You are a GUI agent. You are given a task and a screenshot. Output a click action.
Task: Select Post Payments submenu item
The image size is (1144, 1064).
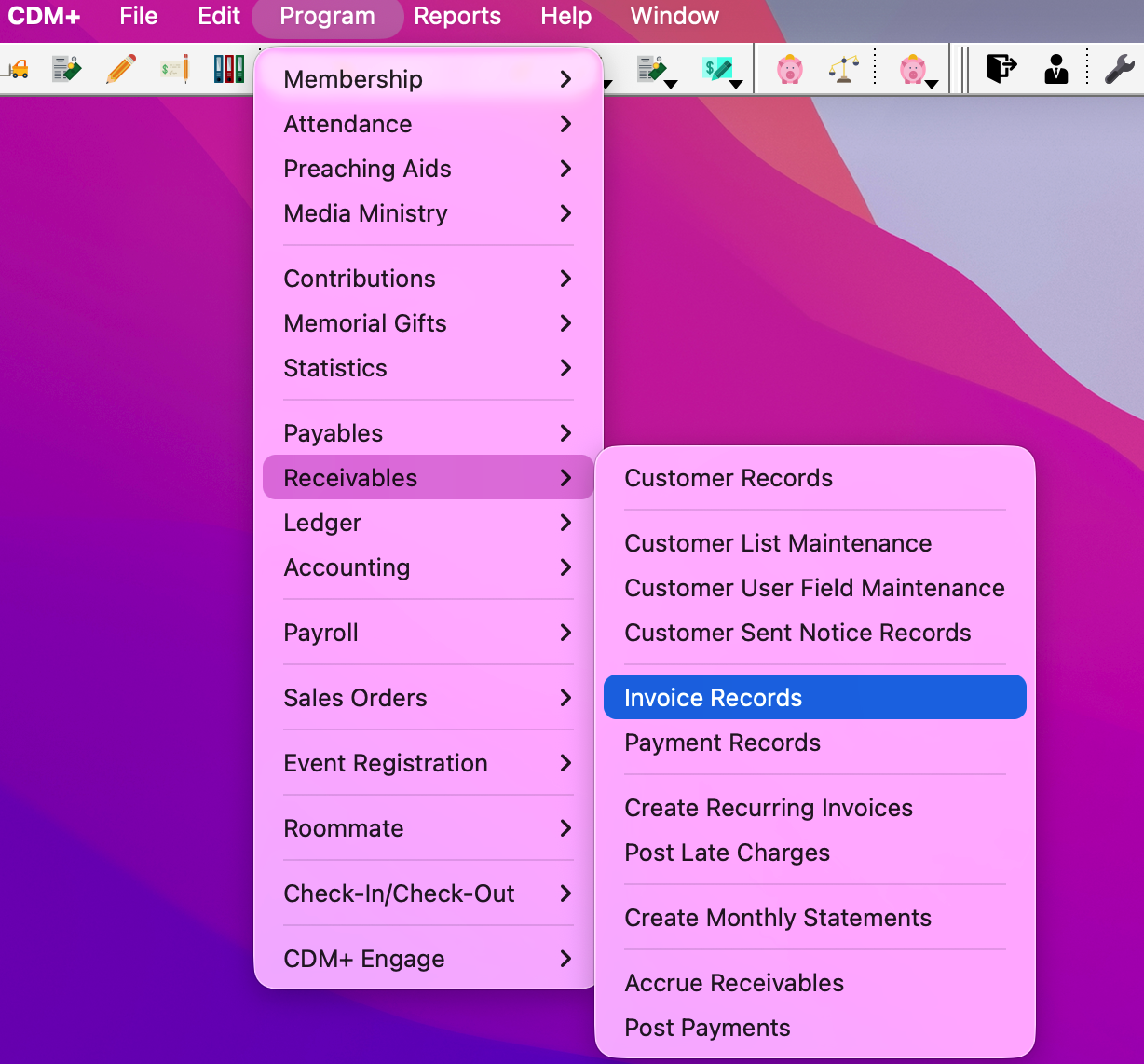pyautogui.click(x=815, y=1028)
